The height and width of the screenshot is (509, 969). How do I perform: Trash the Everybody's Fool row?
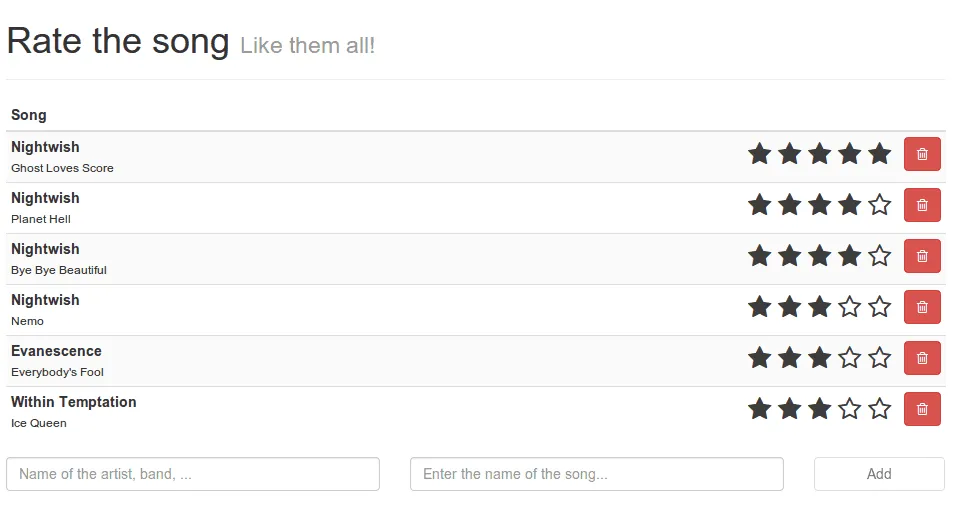click(922, 358)
